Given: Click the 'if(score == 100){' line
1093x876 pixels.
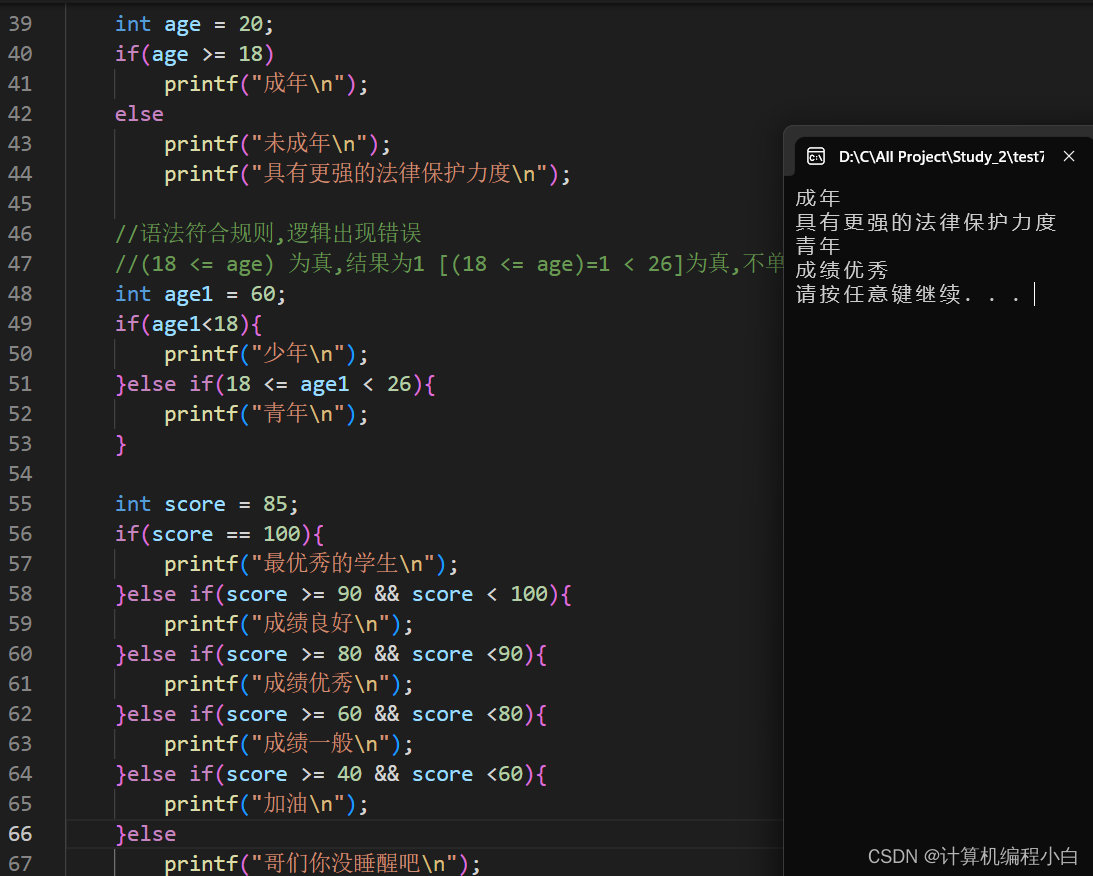Looking at the screenshot, I should (x=220, y=534).
